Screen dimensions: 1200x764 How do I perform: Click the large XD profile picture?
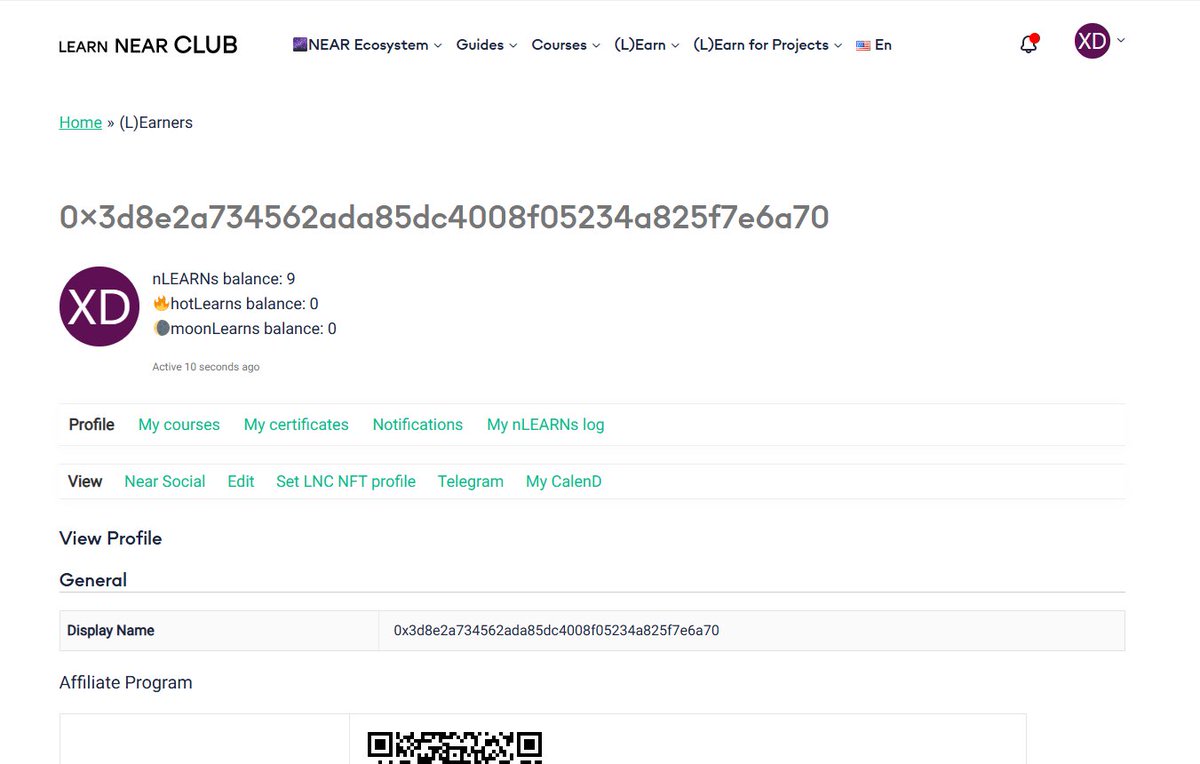[99, 307]
